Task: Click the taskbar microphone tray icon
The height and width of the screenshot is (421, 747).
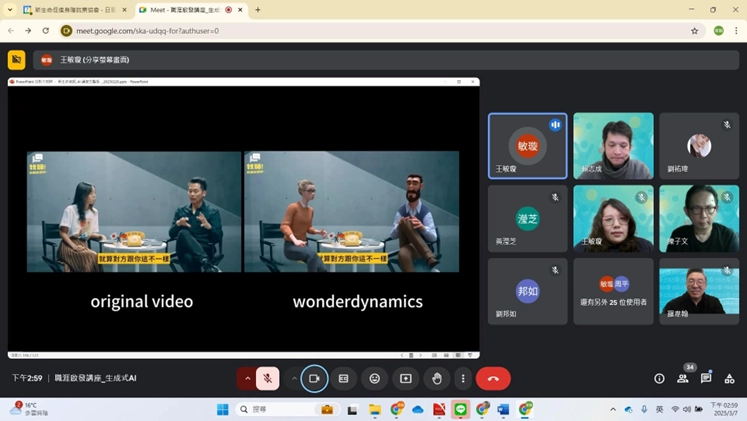Action: point(644,409)
